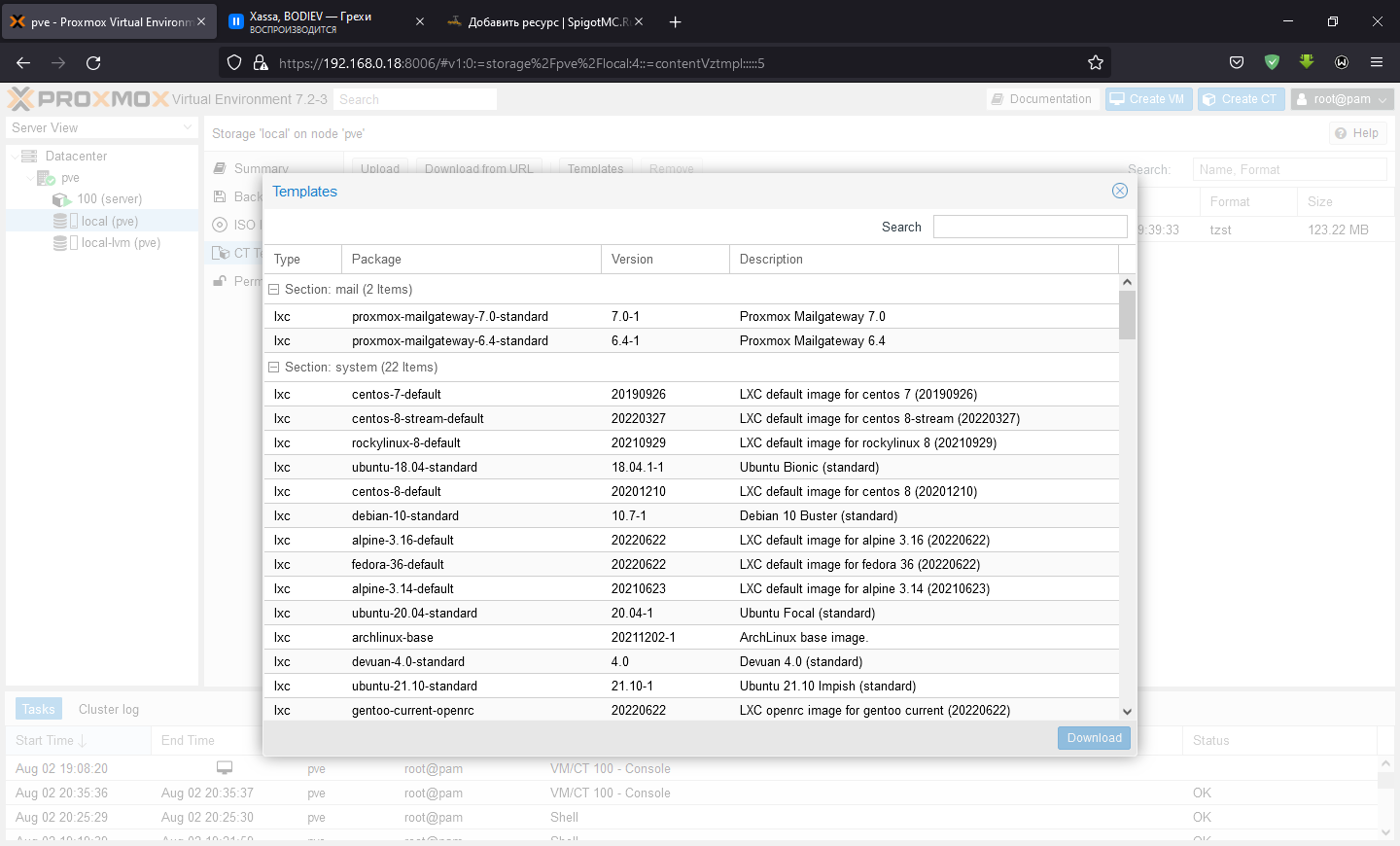Open the Documentation page
This screenshot has height=846, width=1400.
pos(1041,99)
